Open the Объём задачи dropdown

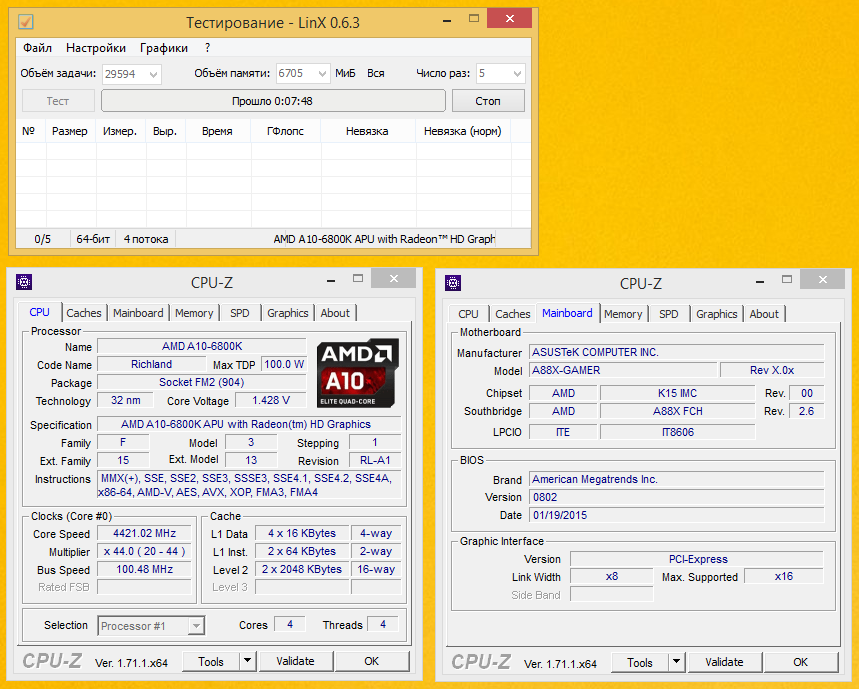coord(152,74)
